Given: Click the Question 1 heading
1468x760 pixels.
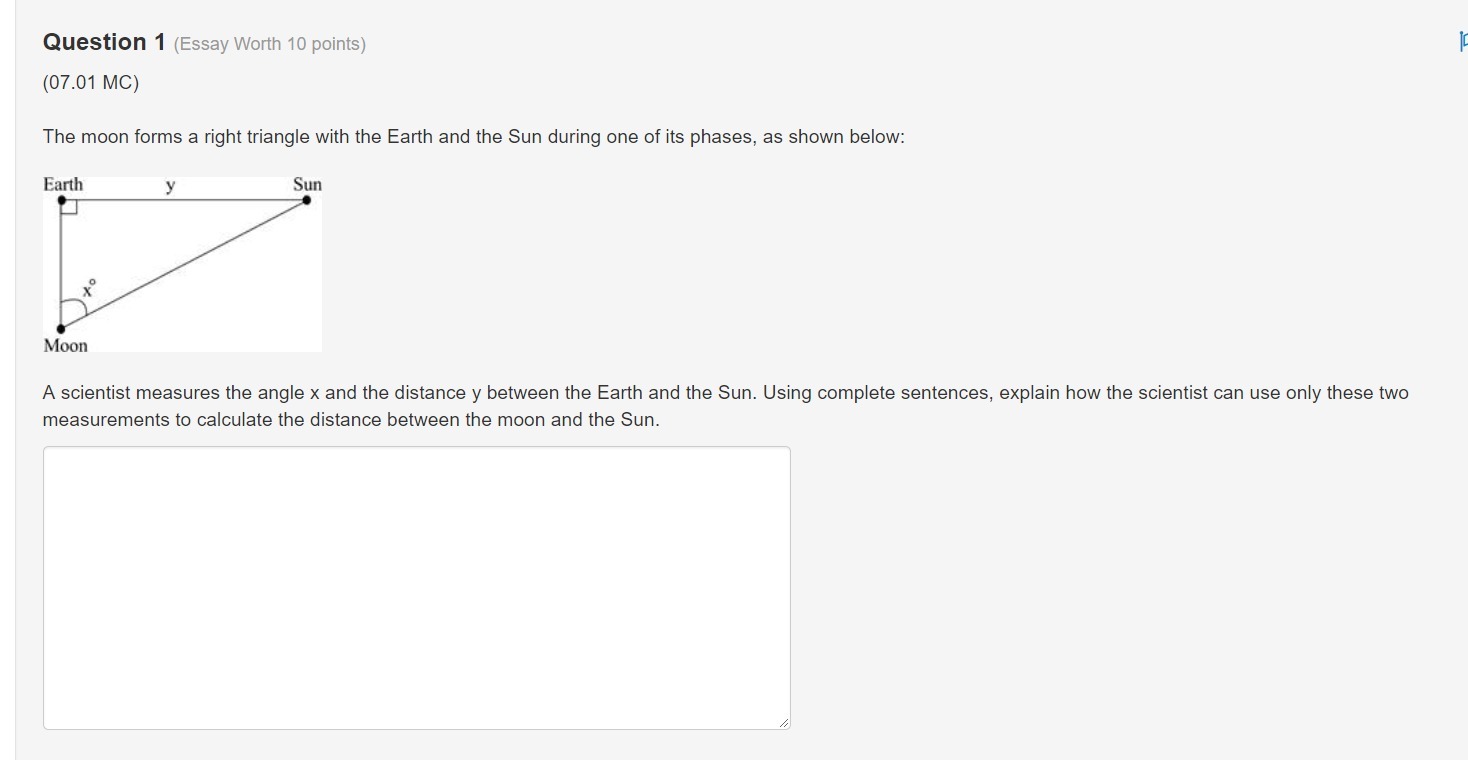Looking at the screenshot, I should point(104,42).
